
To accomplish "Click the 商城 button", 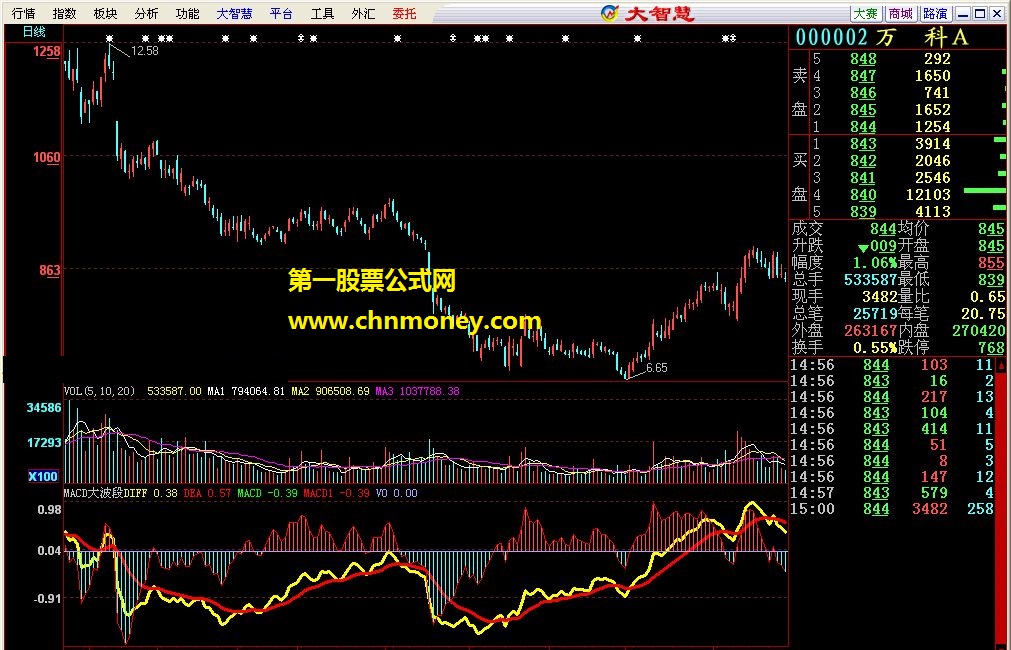I will [x=900, y=13].
